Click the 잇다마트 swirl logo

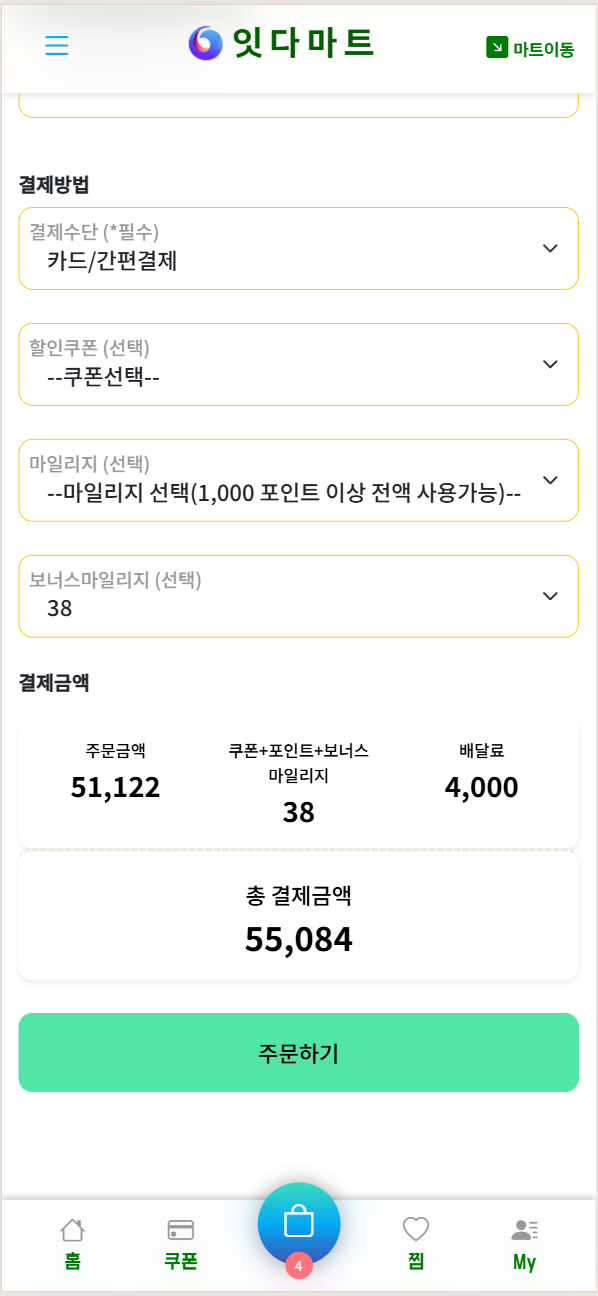pyautogui.click(x=206, y=43)
